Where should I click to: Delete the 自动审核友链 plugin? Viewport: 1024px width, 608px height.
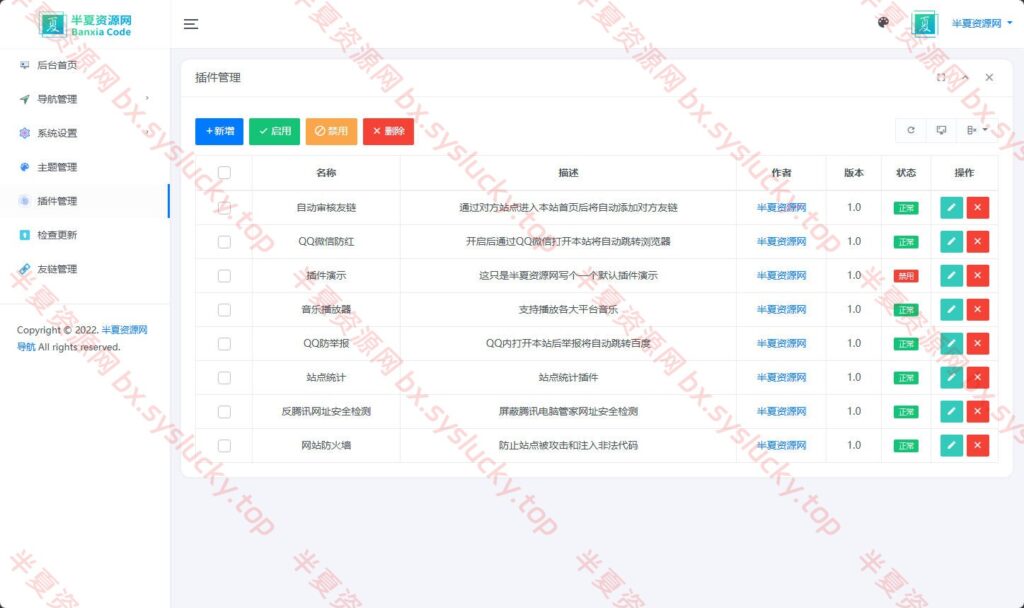point(978,208)
